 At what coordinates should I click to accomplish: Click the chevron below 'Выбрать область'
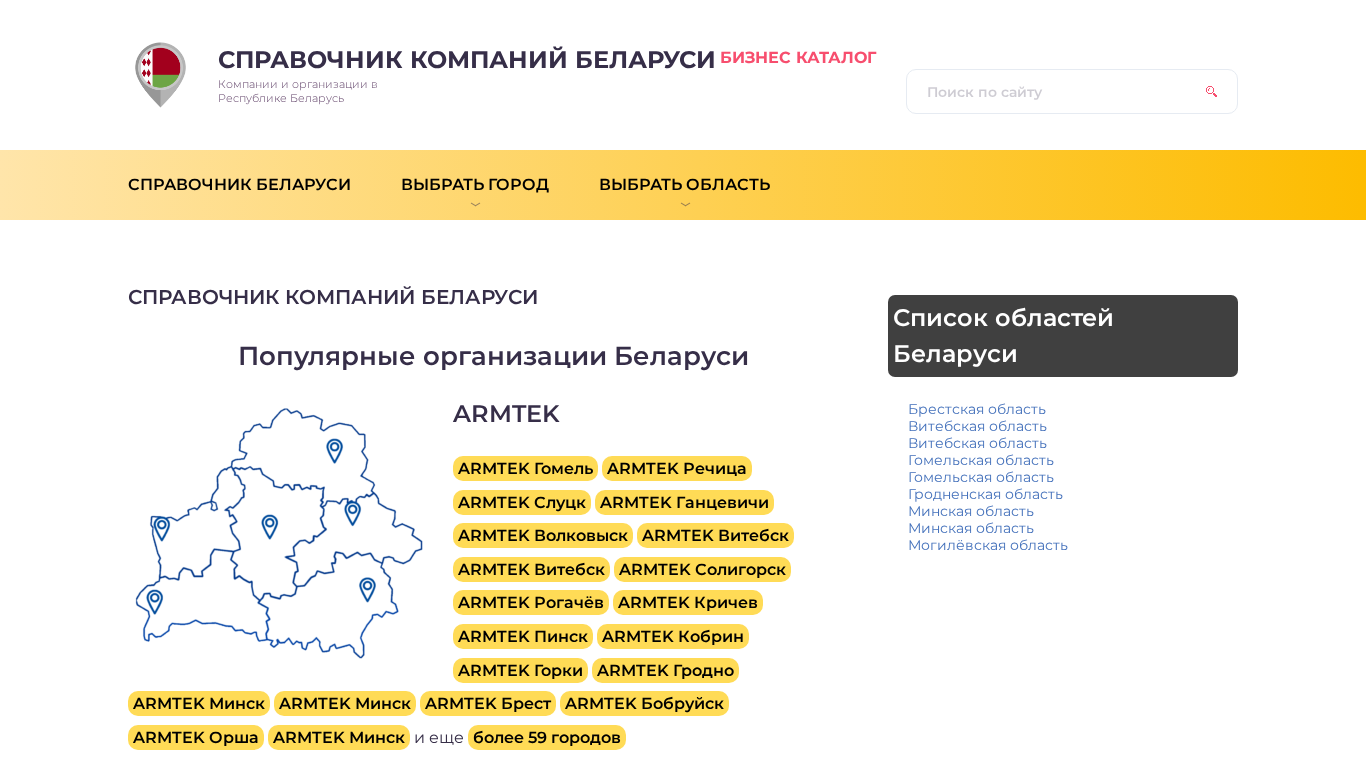pos(685,204)
